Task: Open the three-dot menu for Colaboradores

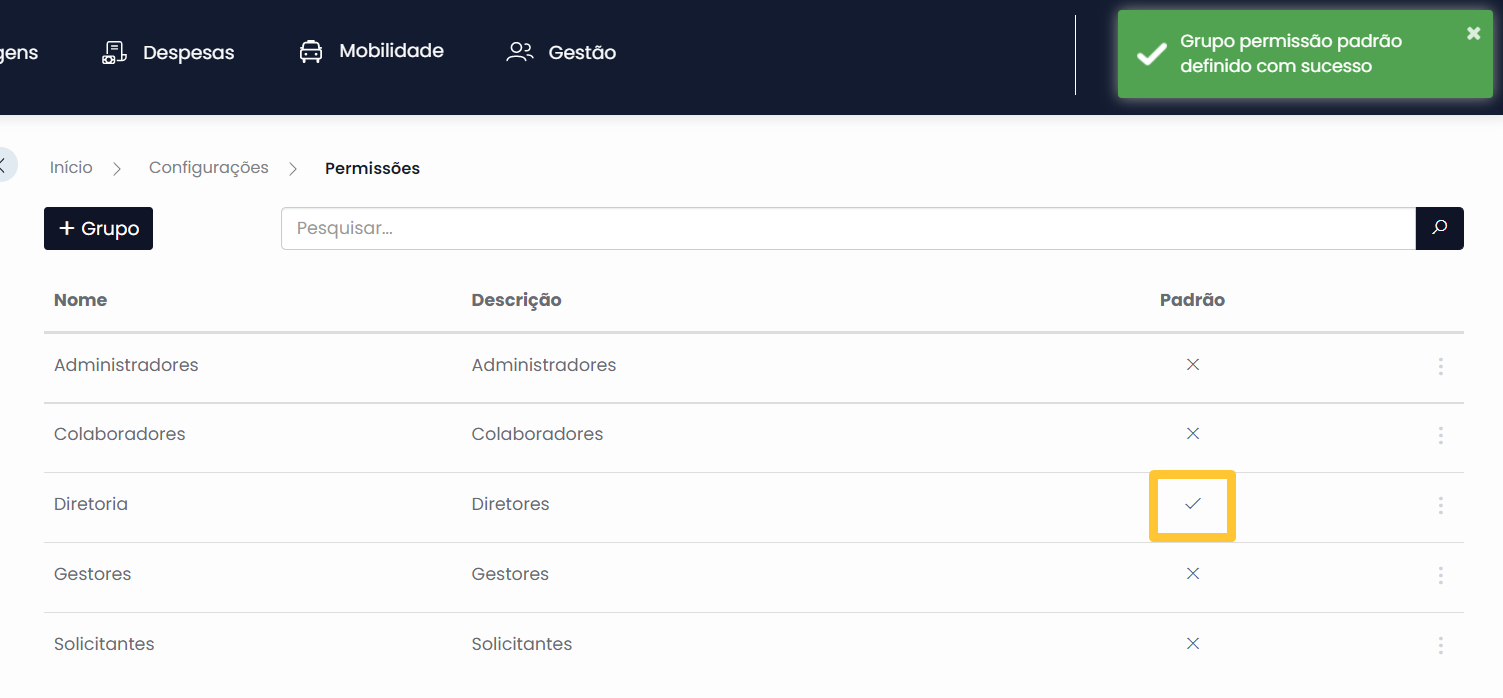Action: pyautogui.click(x=1440, y=435)
